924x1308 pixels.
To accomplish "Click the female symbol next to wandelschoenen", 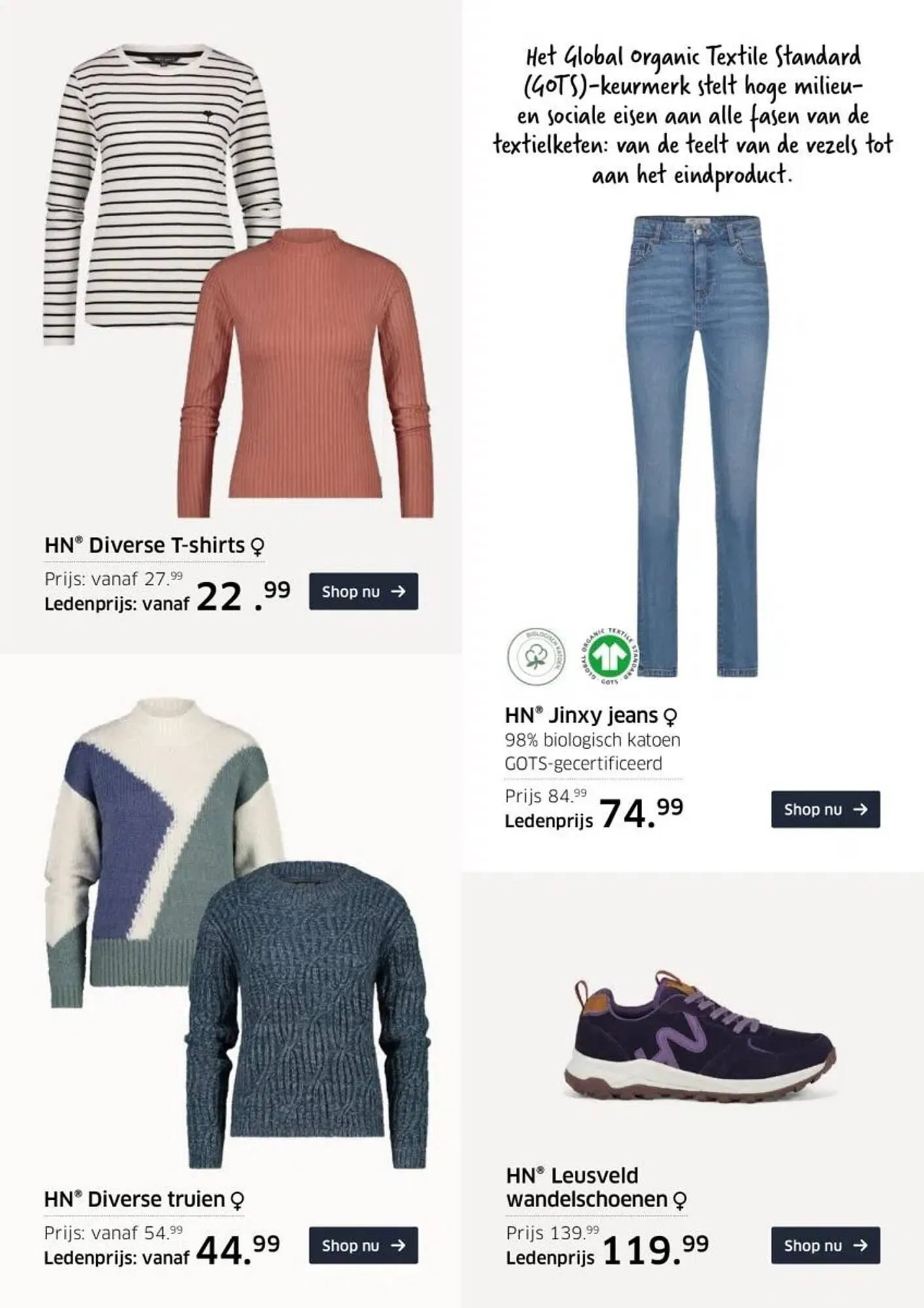I will point(680,1201).
